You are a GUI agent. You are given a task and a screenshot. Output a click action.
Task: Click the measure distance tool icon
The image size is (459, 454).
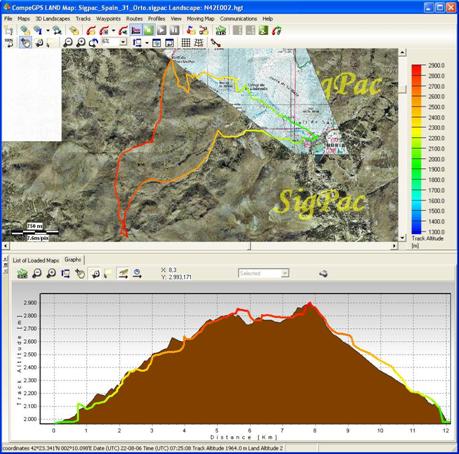[x=215, y=43]
